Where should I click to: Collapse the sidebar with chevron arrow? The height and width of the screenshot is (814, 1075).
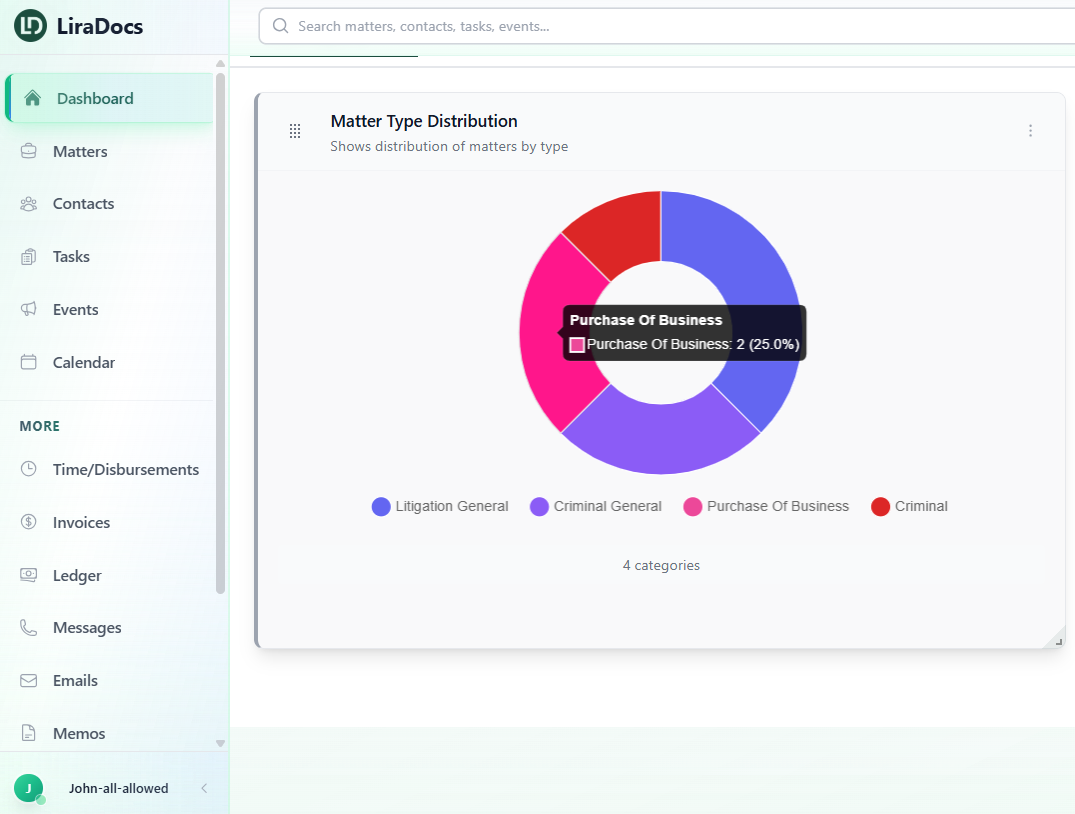pos(204,788)
